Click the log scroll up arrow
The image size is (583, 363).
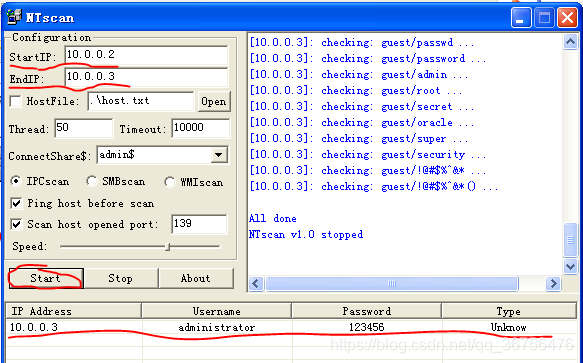(570, 42)
